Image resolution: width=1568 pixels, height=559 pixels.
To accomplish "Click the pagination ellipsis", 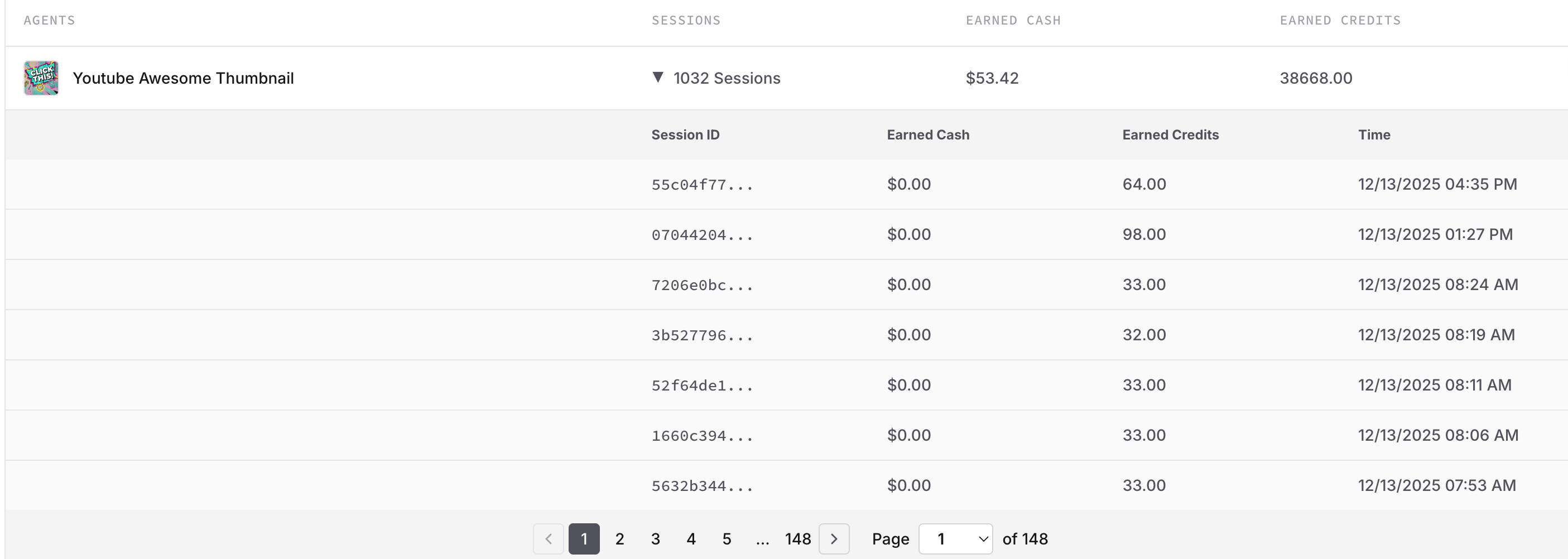I will click(x=762, y=539).
